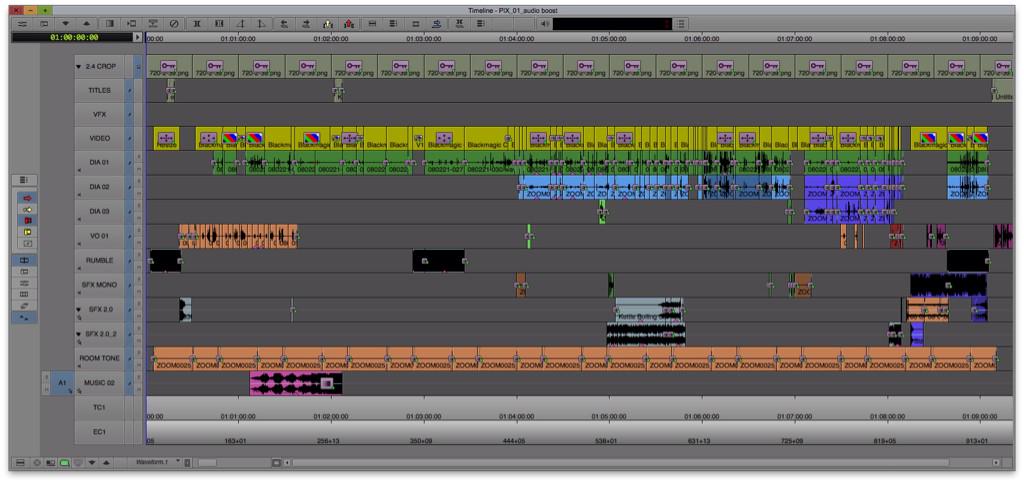The width and height of the screenshot is (1024, 483).
Task: Select the red overwrite trim tool
Action: pyautogui.click(x=27, y=221)
